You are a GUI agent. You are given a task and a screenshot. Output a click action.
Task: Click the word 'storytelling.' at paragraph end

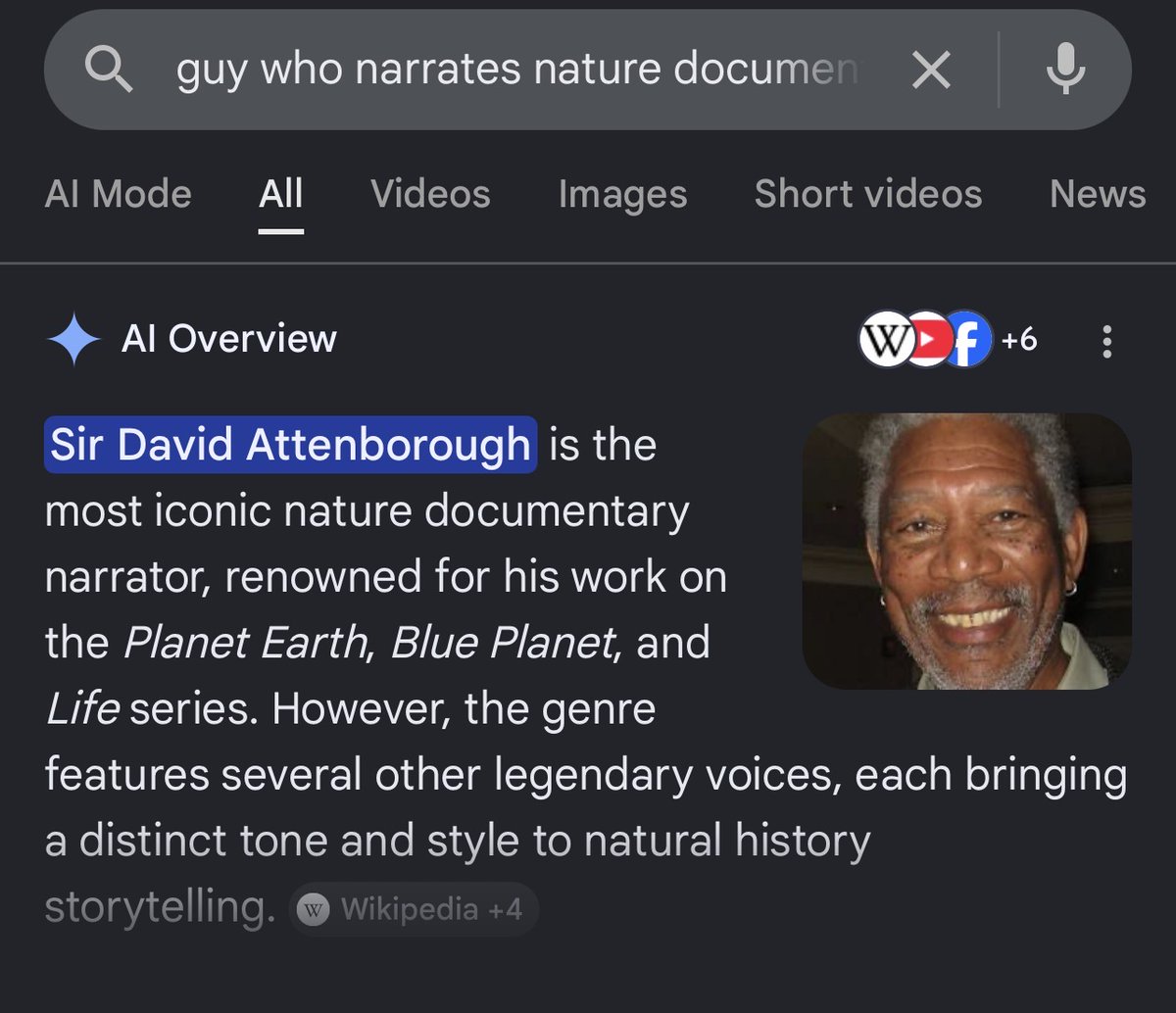click(161, 907)
